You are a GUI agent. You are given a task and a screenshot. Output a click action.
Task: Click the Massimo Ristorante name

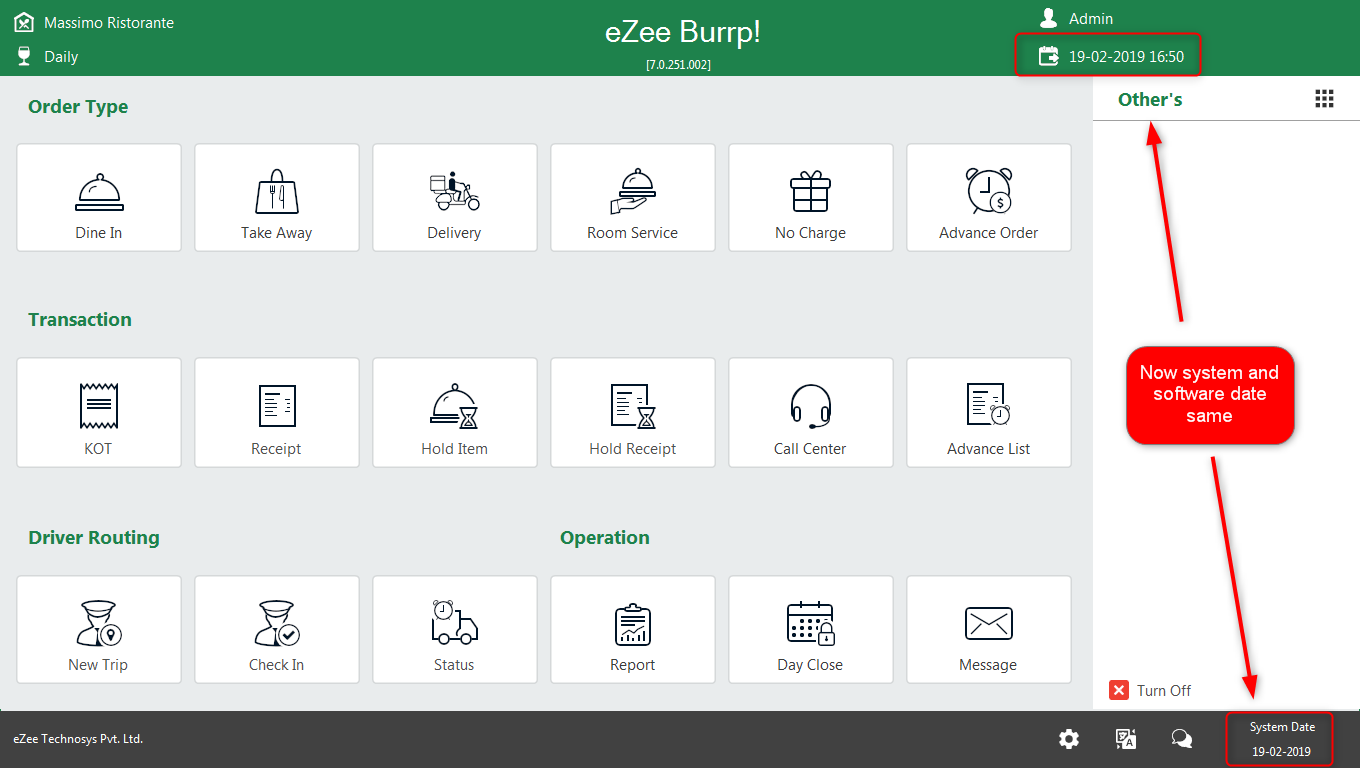(x=109, y=22)
